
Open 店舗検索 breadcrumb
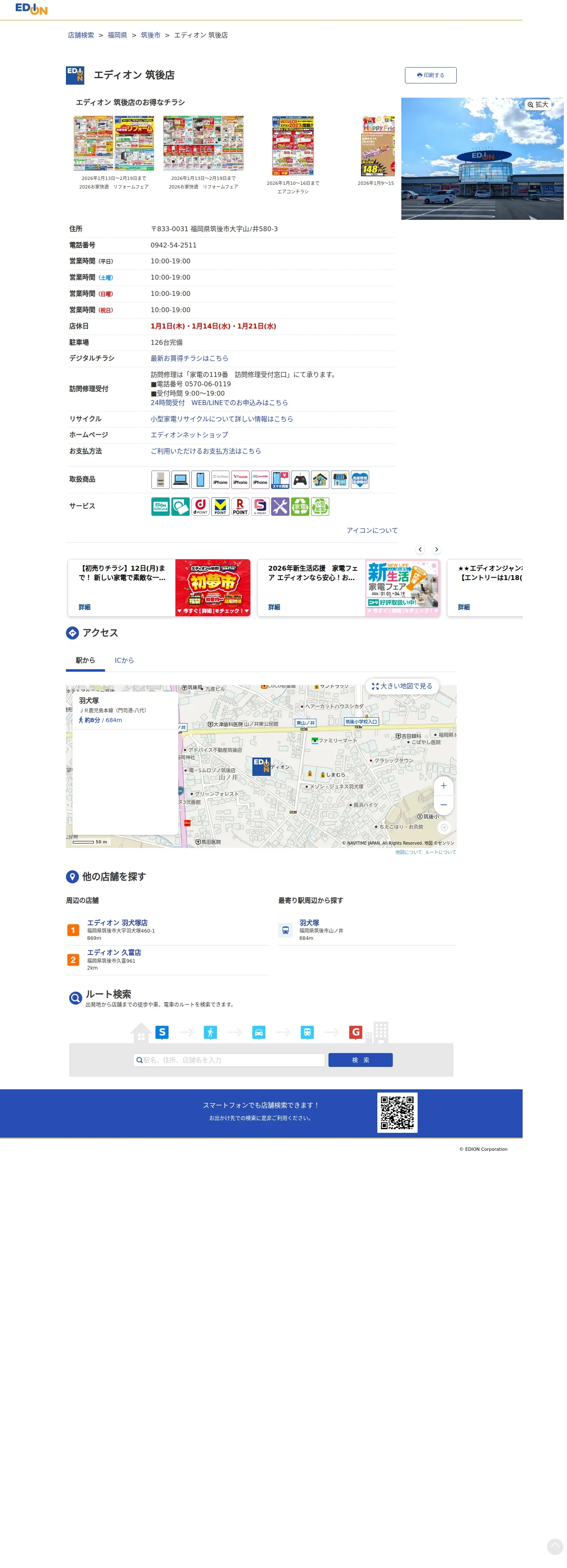(x=81, y=35)
